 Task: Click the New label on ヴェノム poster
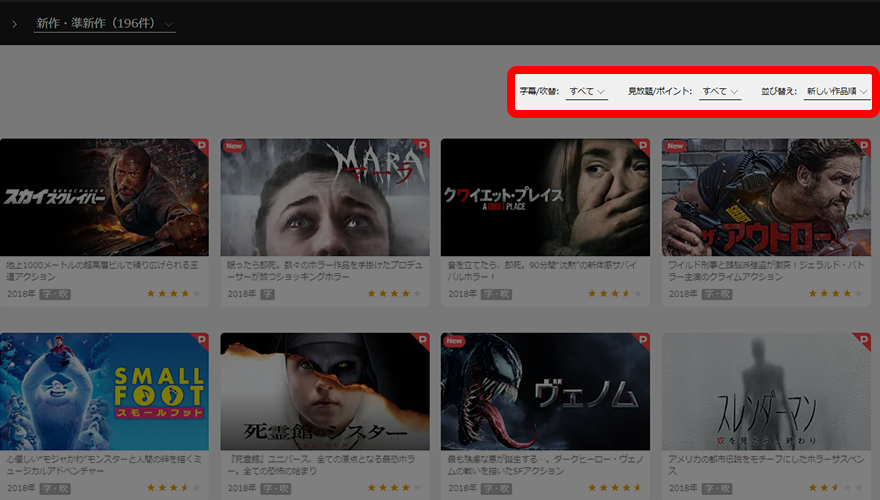pos(455,341)
